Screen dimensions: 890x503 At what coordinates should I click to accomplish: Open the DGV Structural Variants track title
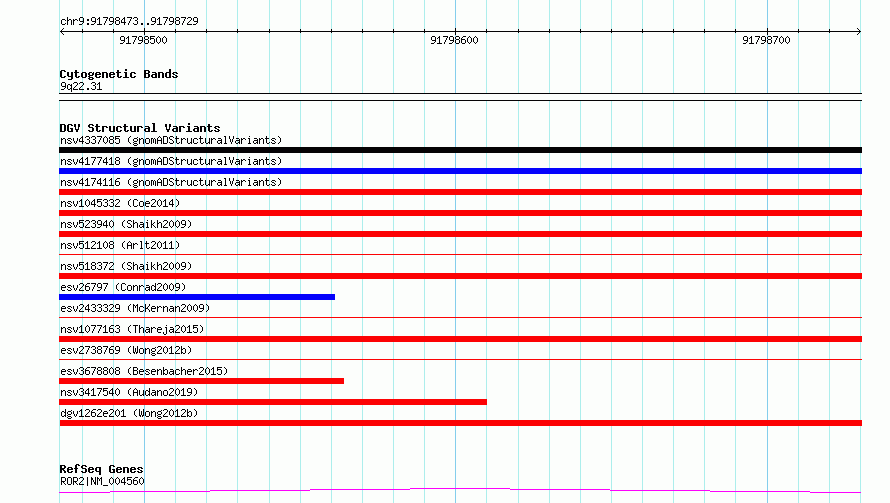[x=140, y=128]
